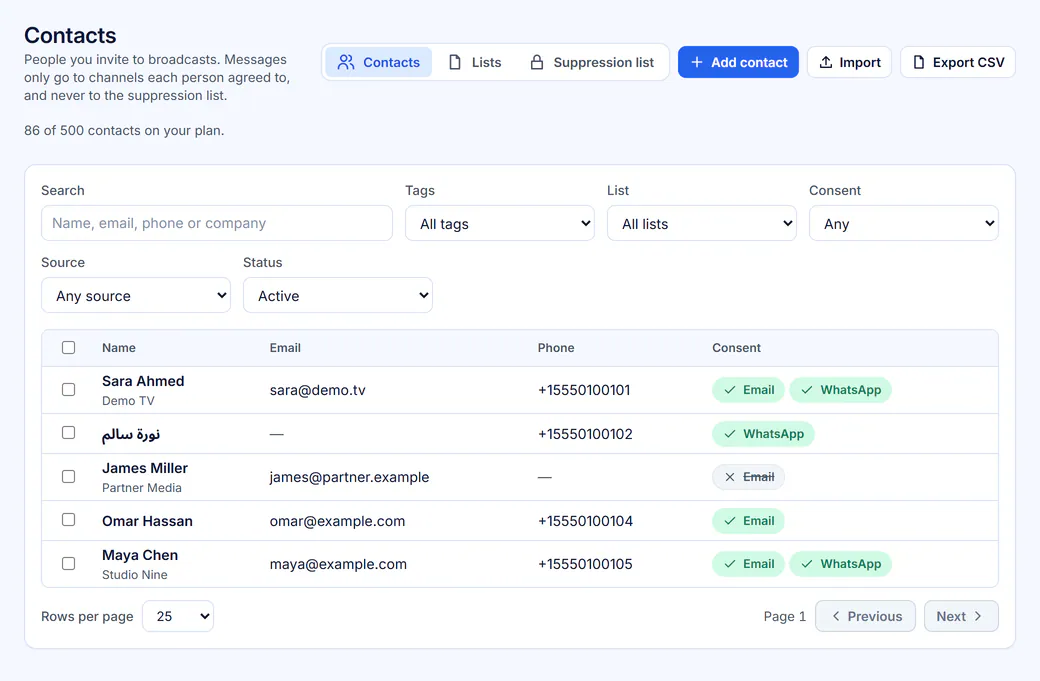Click Sara Ahmed's WhatsApp consent badge

coord(840,390)
